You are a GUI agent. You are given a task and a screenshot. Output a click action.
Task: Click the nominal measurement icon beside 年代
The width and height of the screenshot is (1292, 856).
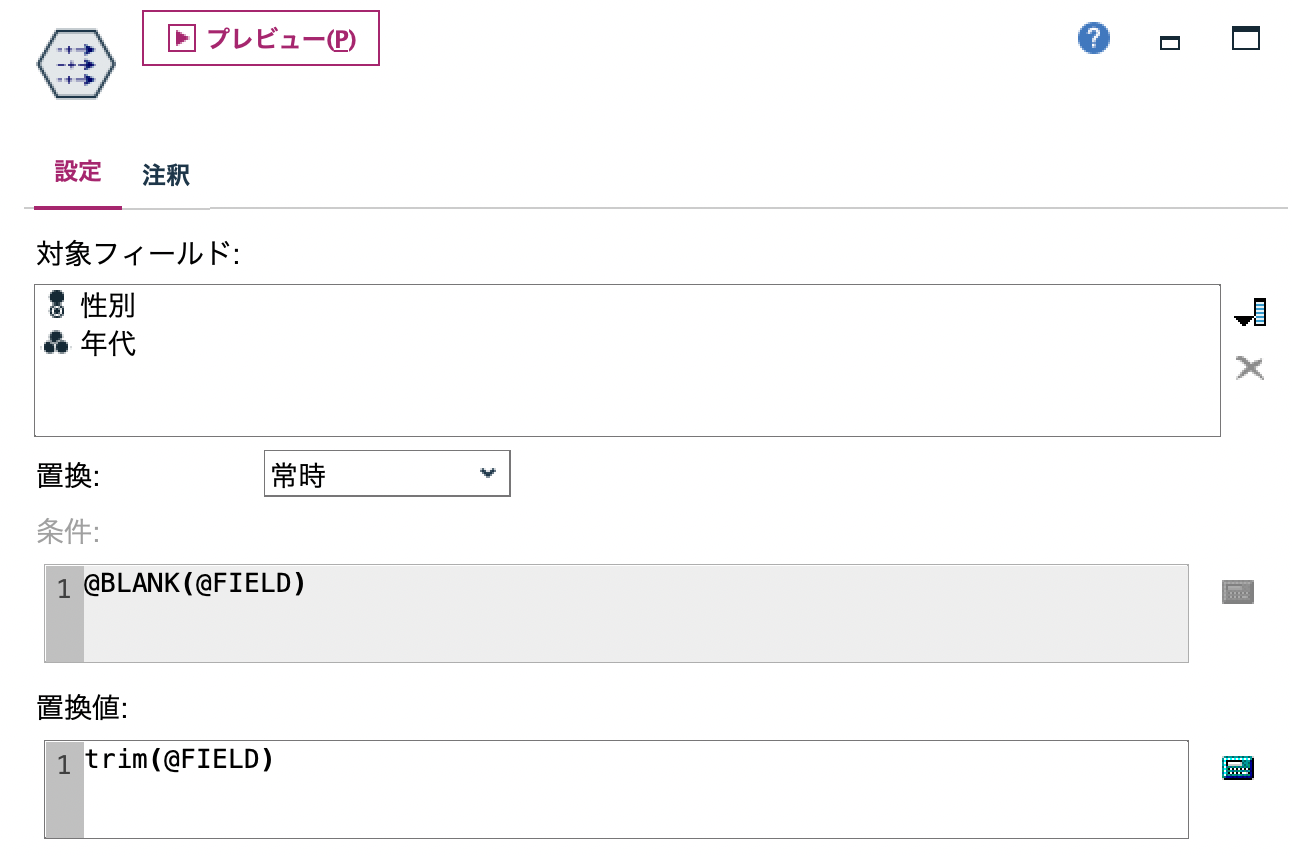pos(57,343)
